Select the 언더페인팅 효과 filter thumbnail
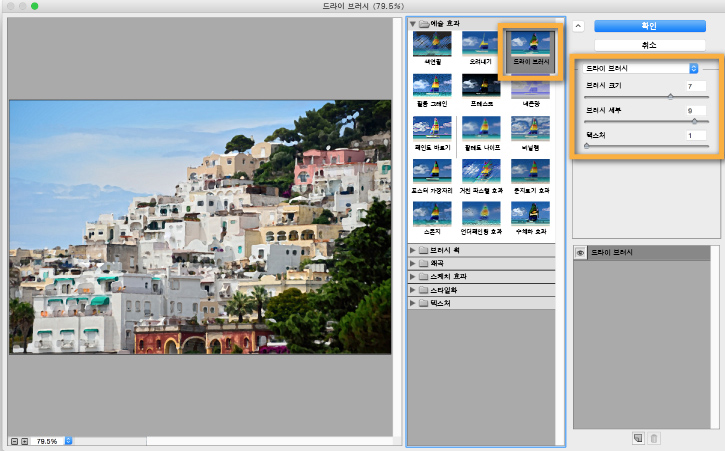The height and width of the screenshot is (451, 725). [481, 213]
